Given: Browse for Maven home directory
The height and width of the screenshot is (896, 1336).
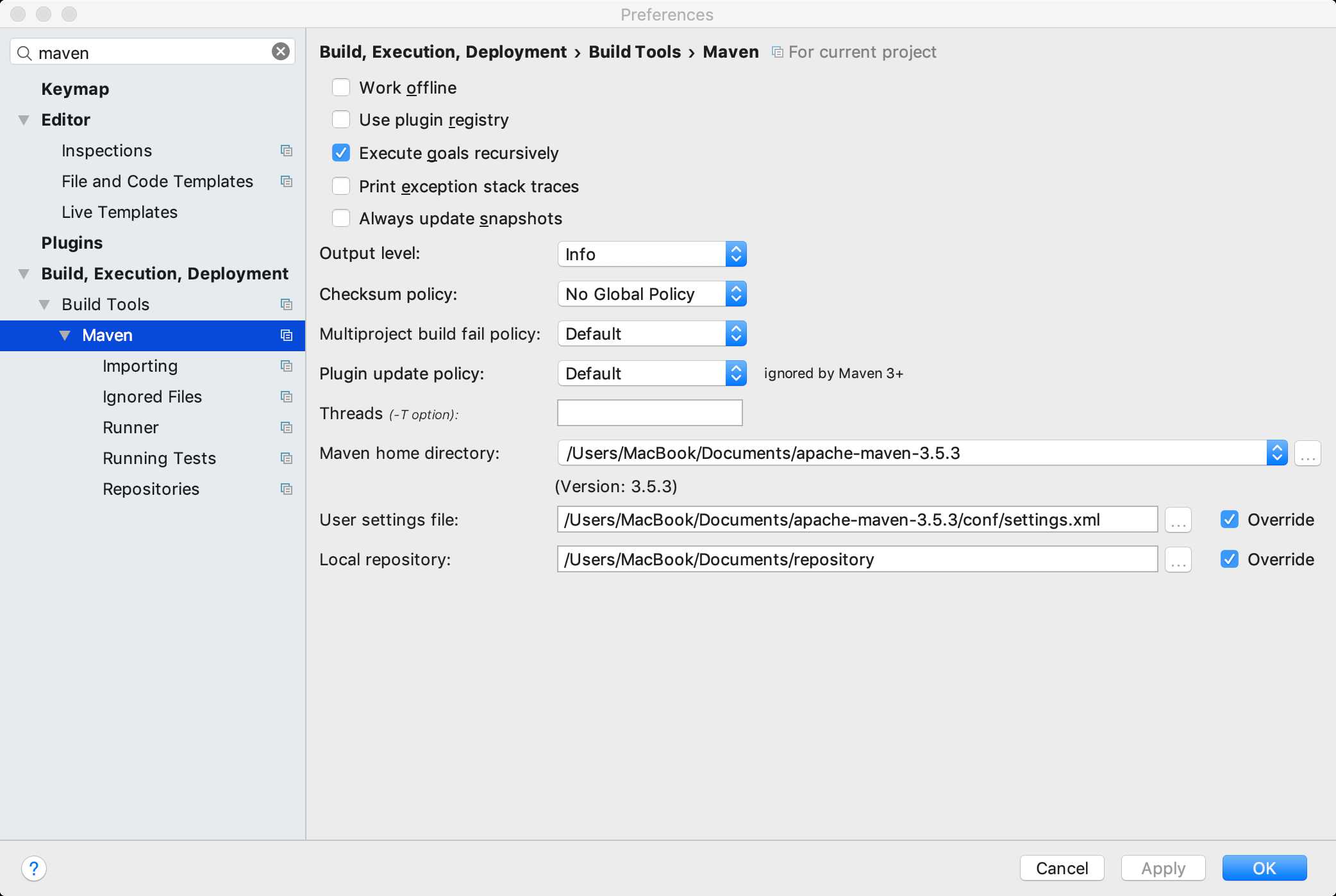Looking at the screenshot, I should click(1307, 453).
